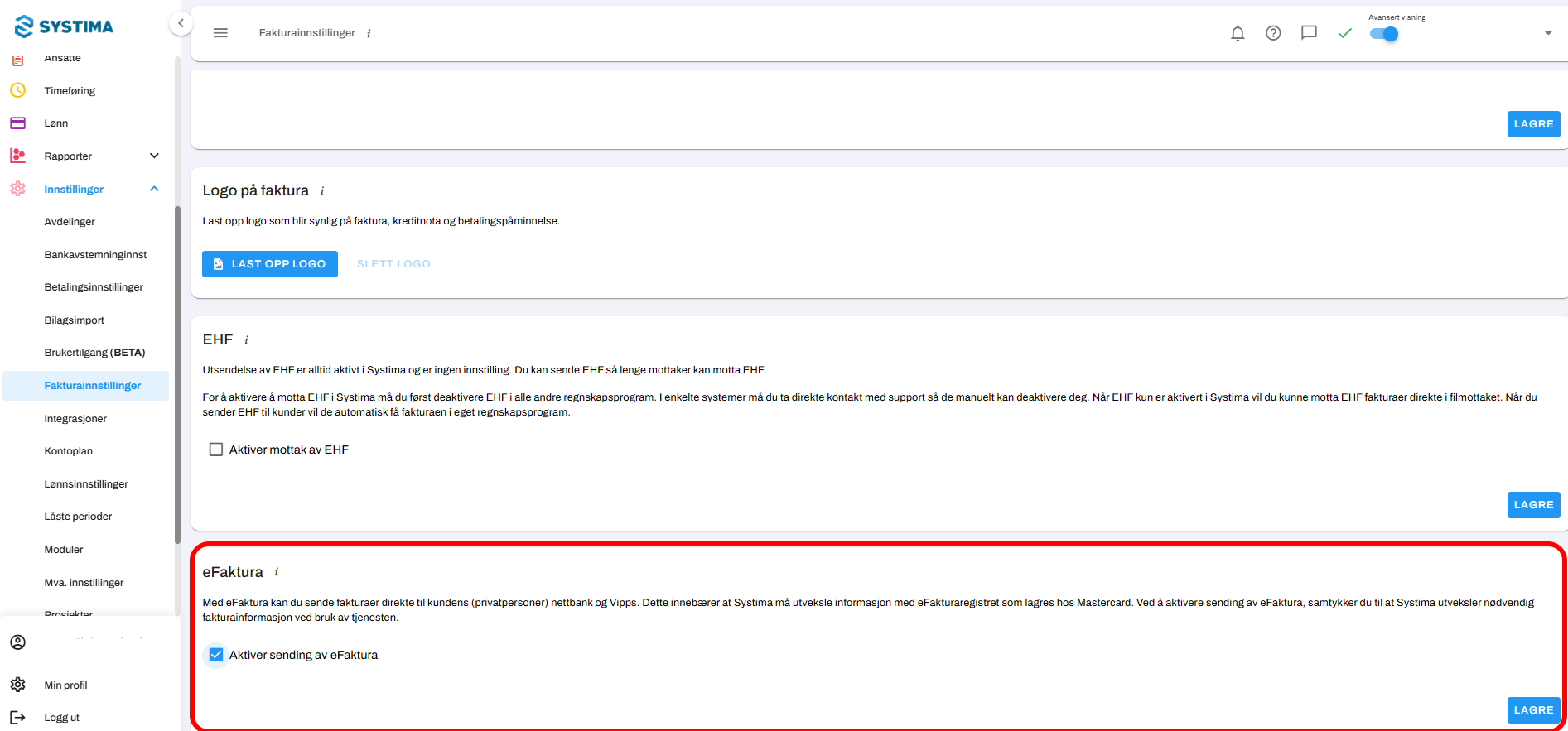Open the hamburger menu icon
Viewport: 1568px width, 731px height.
pos(220,33)
